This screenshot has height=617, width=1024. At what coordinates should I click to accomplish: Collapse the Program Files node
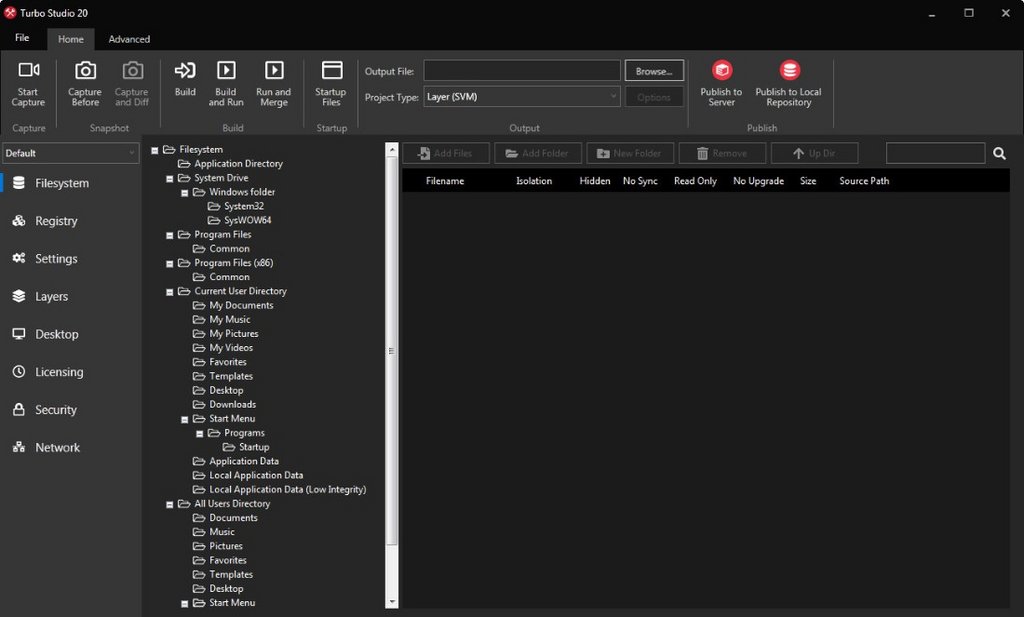tap(170, 235)
